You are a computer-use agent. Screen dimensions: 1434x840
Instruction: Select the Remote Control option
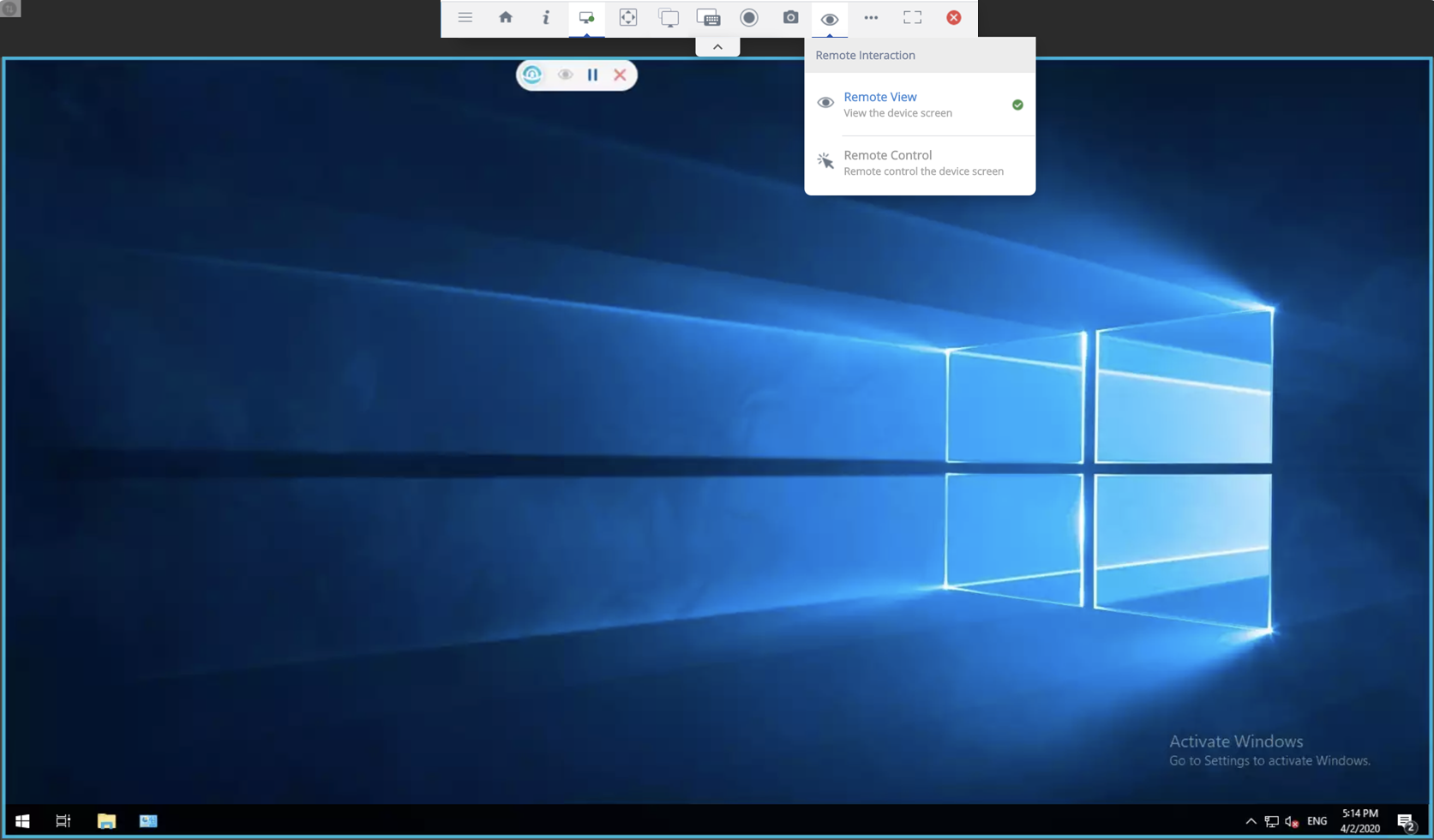[920, 163]
